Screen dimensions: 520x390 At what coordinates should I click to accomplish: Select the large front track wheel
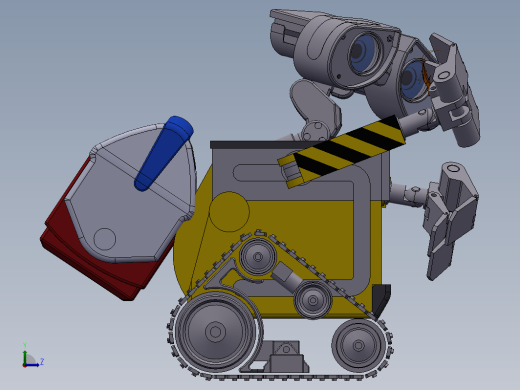[x=215, y=332]
